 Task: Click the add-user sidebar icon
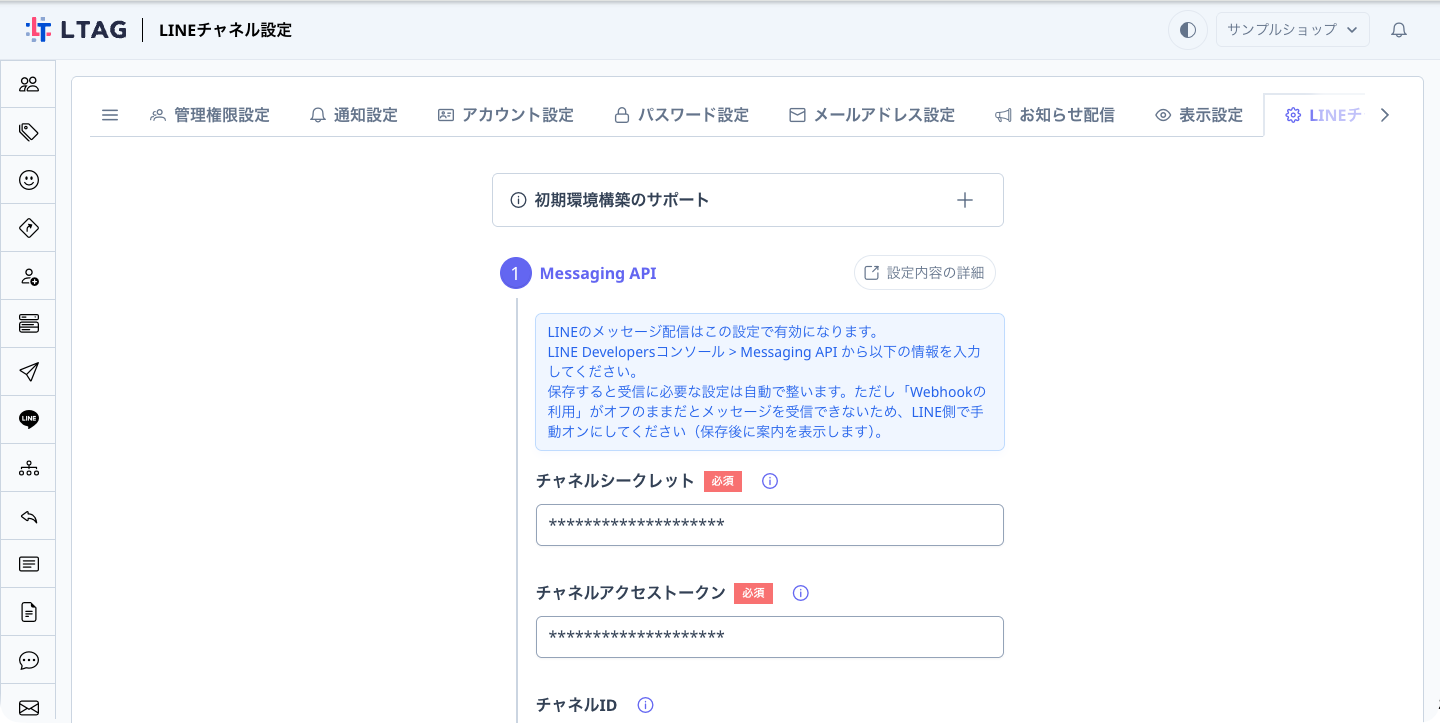point(29,276)
